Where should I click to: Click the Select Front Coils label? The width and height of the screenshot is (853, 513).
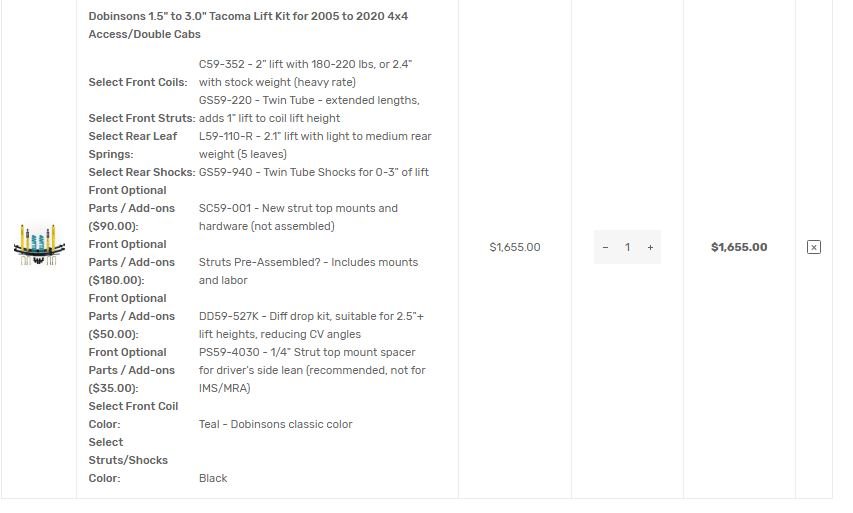coord(138,82)
